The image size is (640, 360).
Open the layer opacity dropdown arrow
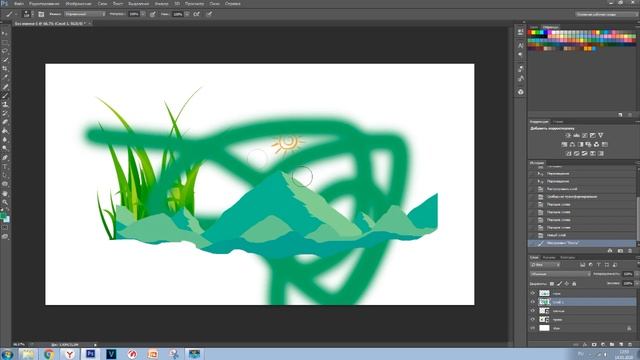637,274
